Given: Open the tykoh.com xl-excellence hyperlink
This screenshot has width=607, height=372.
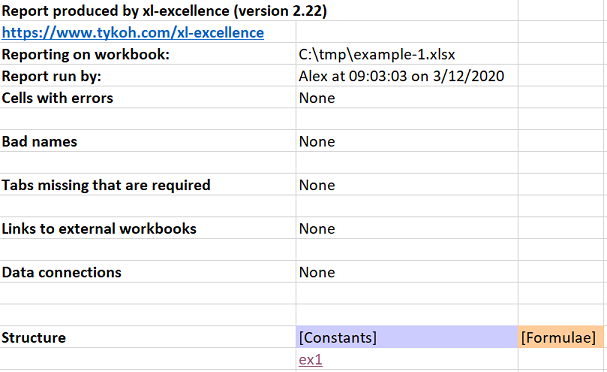Looking at the screenshot, I should 133,33.
